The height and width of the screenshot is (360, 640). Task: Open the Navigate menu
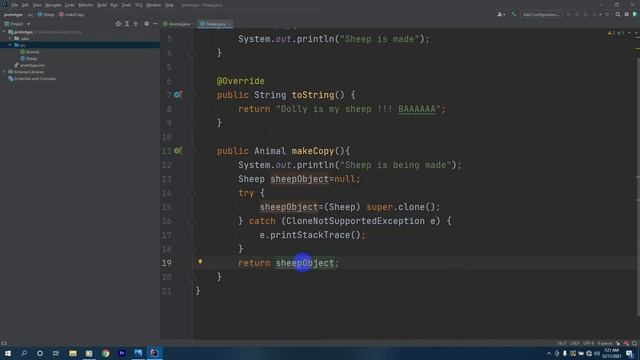click(x=53, y=5)
